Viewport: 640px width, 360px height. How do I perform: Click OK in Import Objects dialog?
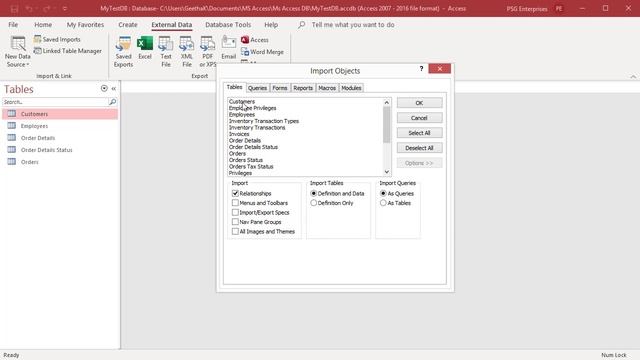419,103
